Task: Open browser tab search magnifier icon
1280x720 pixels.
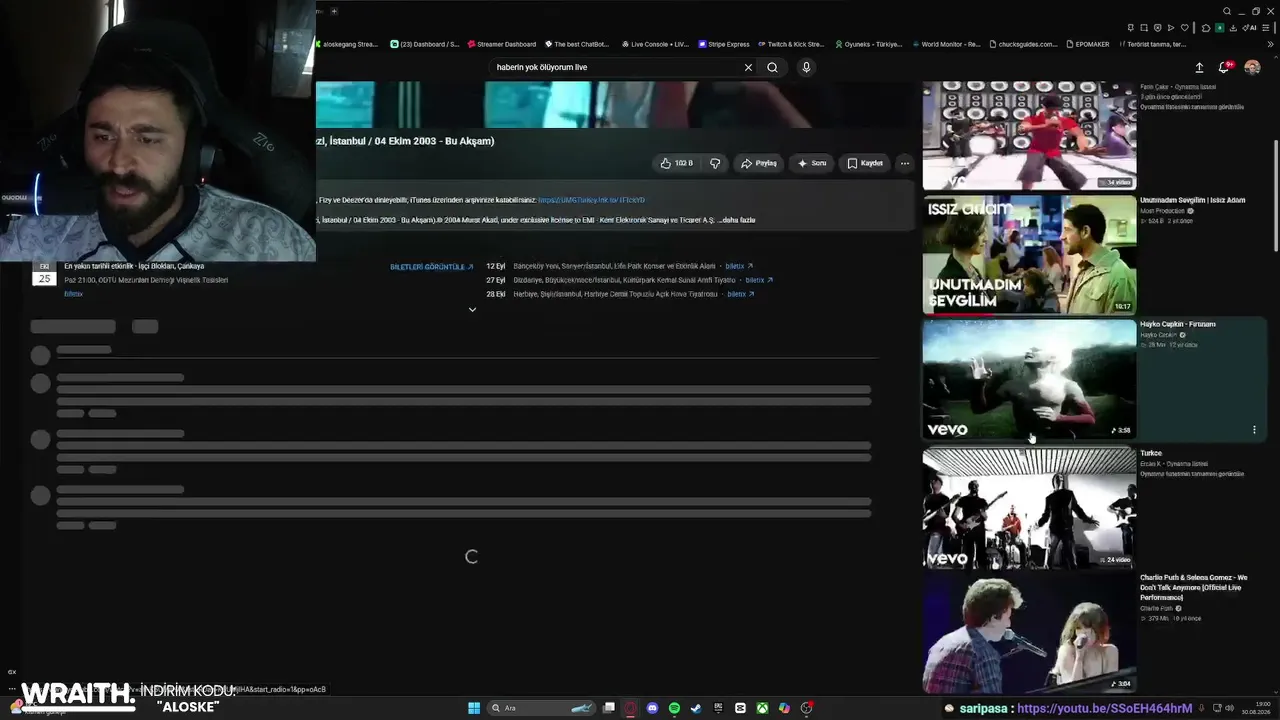Action: (1227, 11)
